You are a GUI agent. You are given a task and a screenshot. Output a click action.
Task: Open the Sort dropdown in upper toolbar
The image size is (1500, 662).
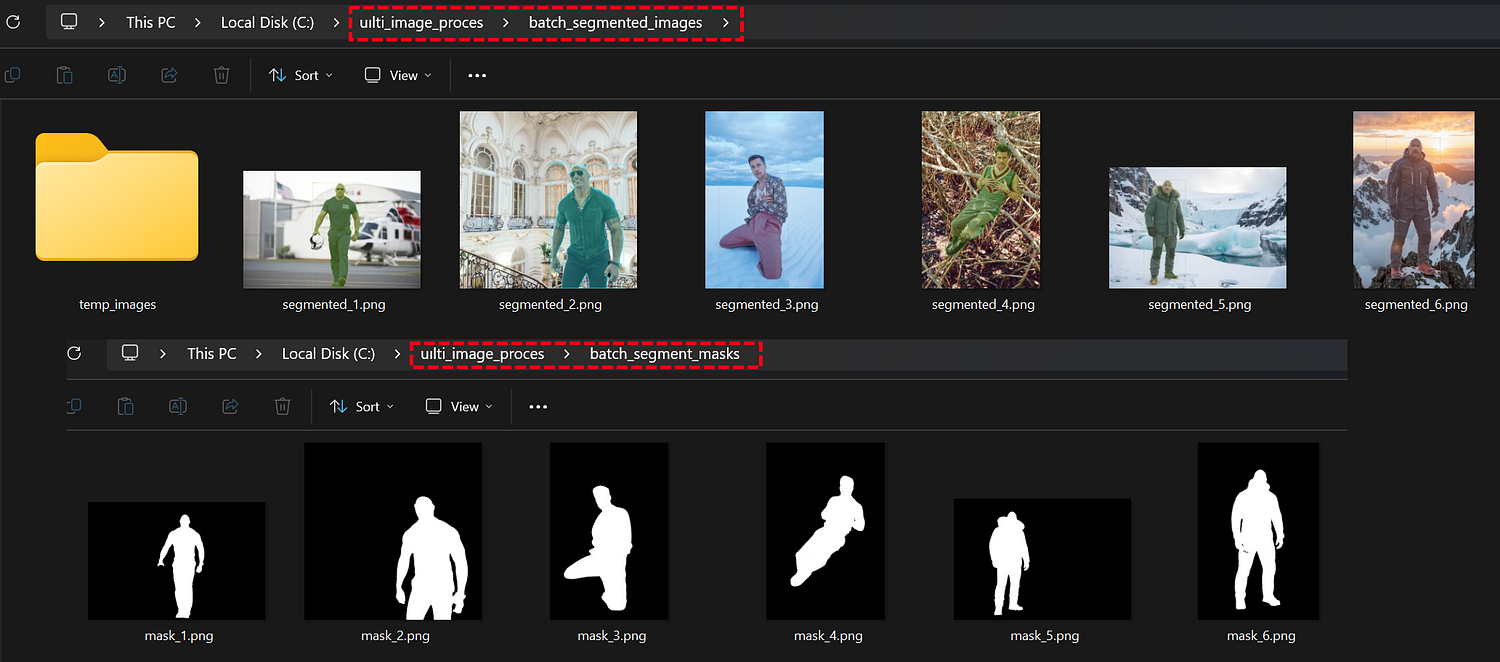pyautogui.click(x=301, y=75)
